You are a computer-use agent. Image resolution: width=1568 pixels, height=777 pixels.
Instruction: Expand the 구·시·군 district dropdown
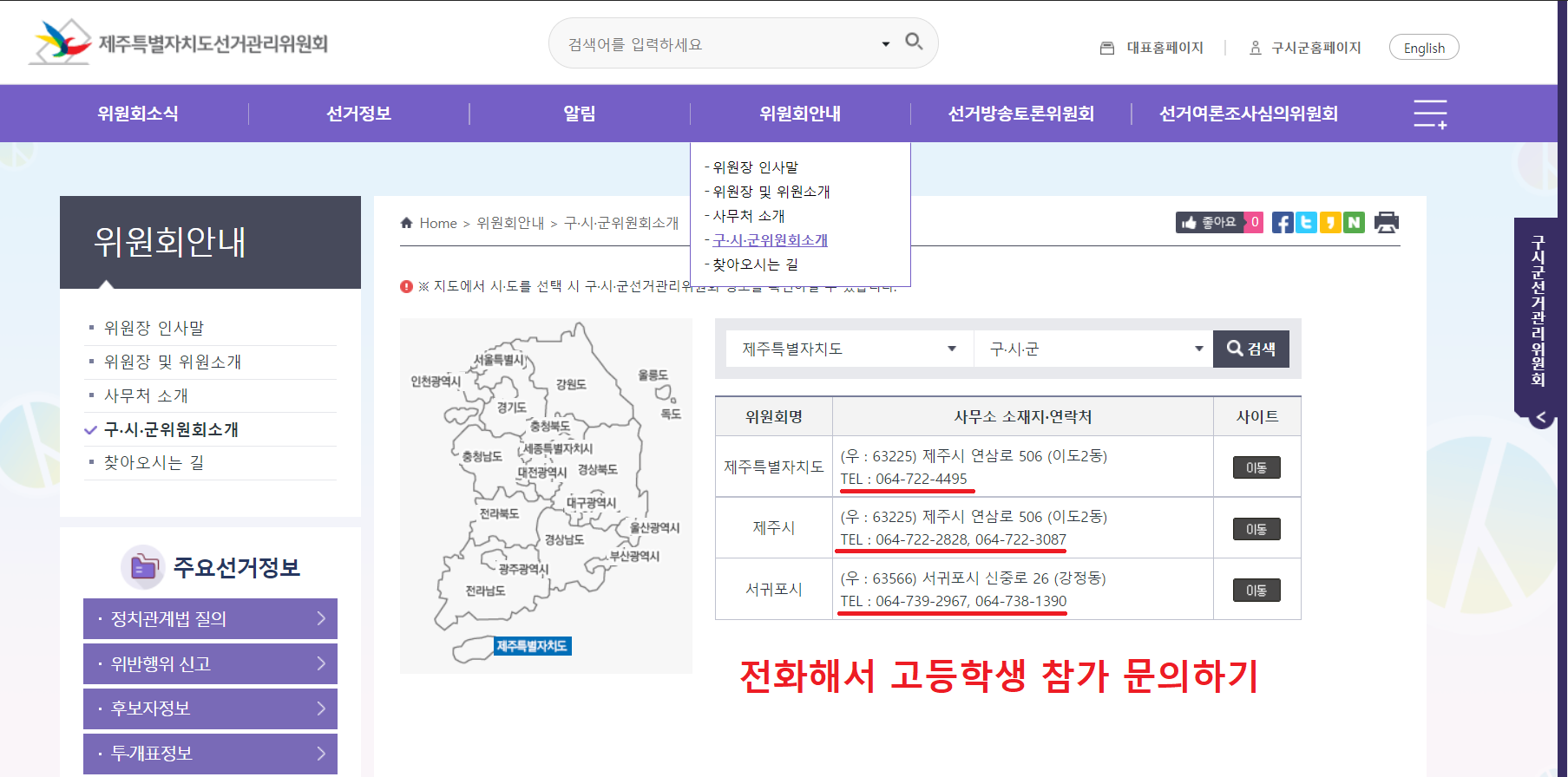1093,349
